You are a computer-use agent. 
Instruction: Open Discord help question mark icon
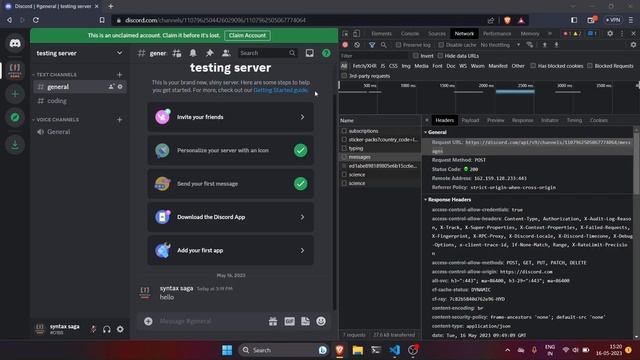click(x=326, y=53)
